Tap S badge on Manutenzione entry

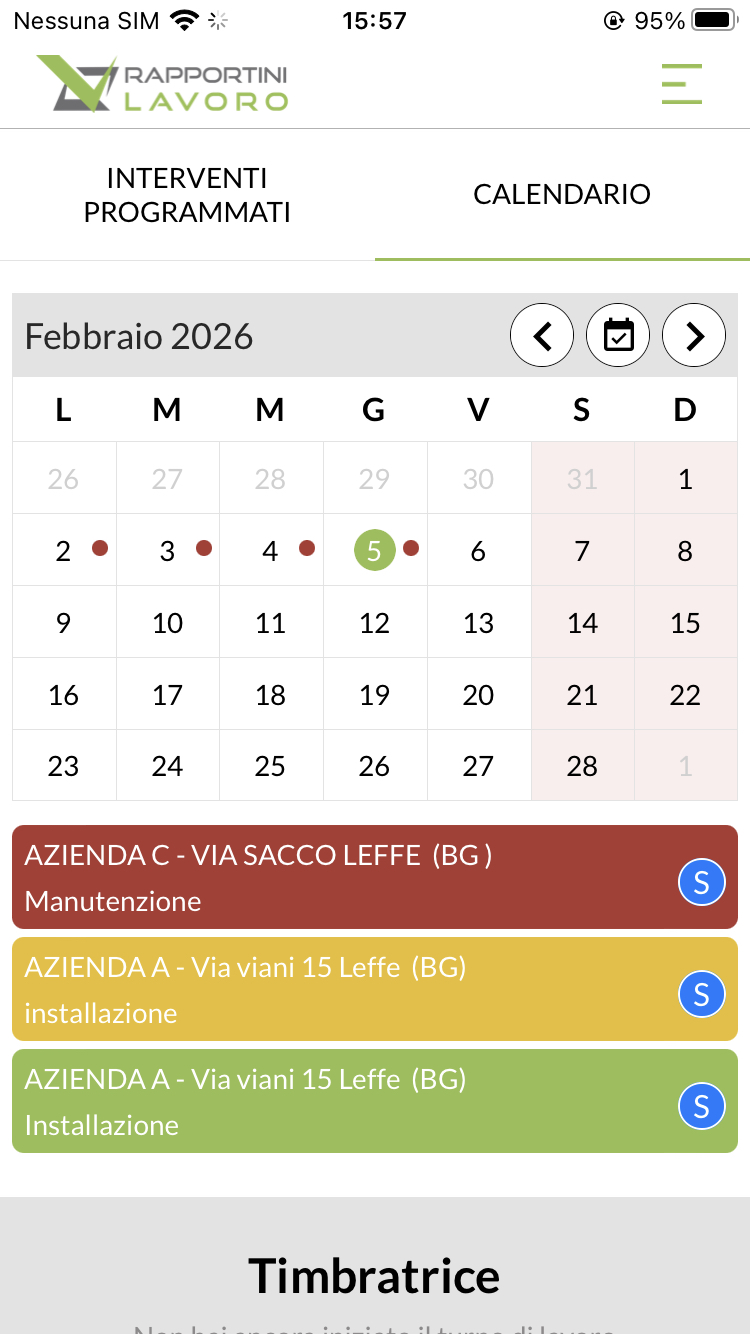701,882
